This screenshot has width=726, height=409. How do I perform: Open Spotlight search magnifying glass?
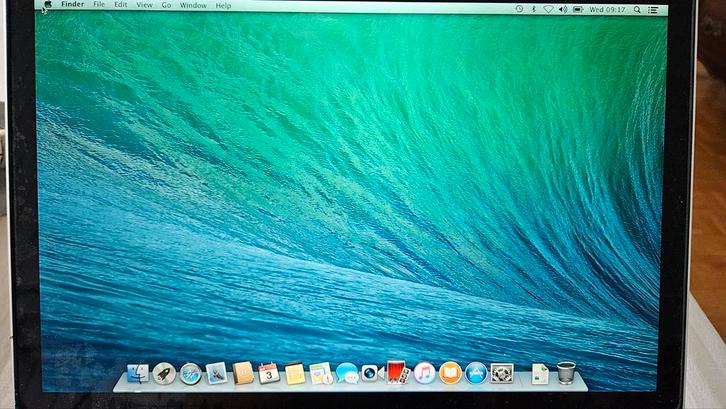point(637,10)
